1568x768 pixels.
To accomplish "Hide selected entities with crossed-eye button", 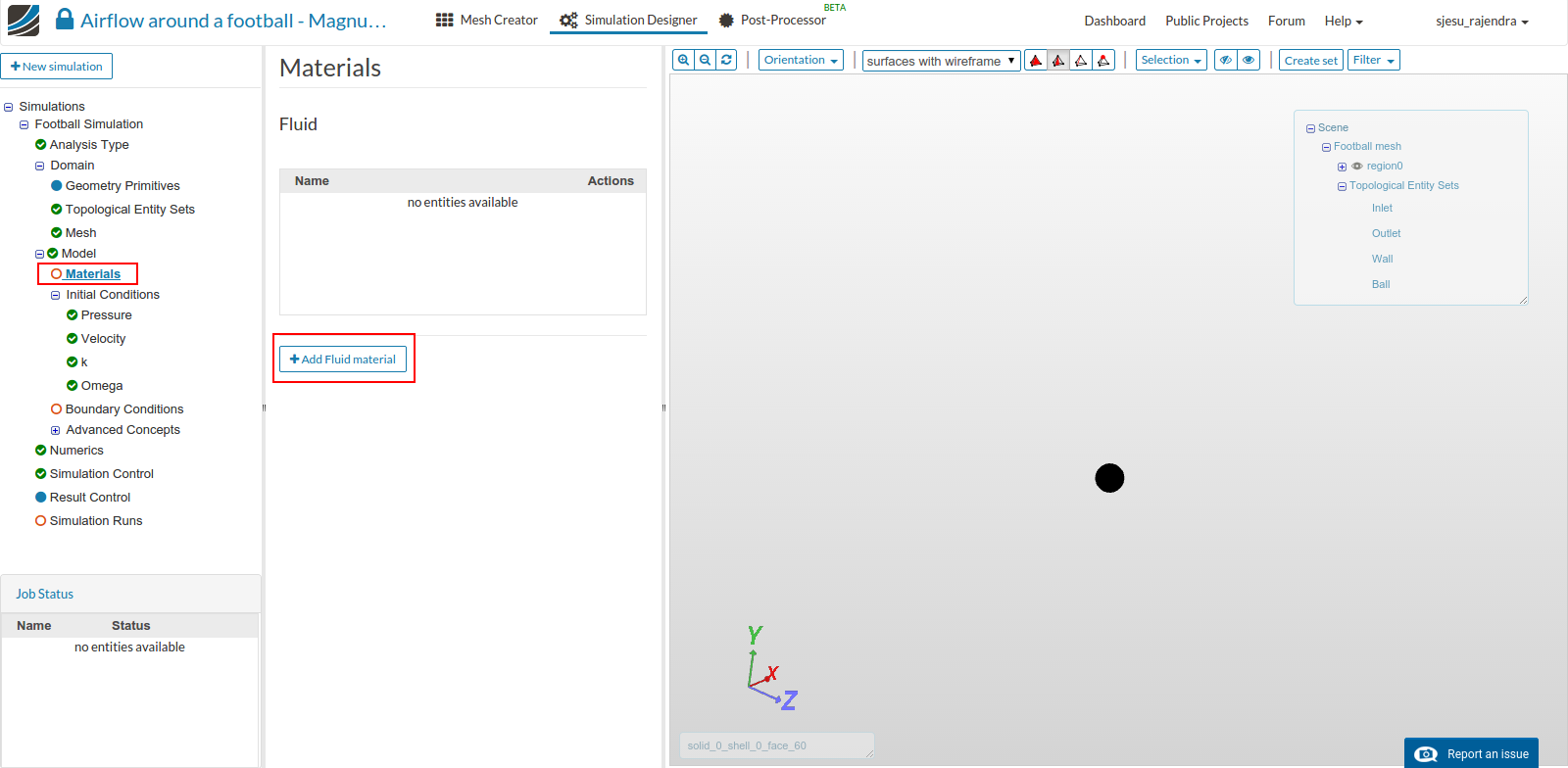I will tap(1226, 60).
